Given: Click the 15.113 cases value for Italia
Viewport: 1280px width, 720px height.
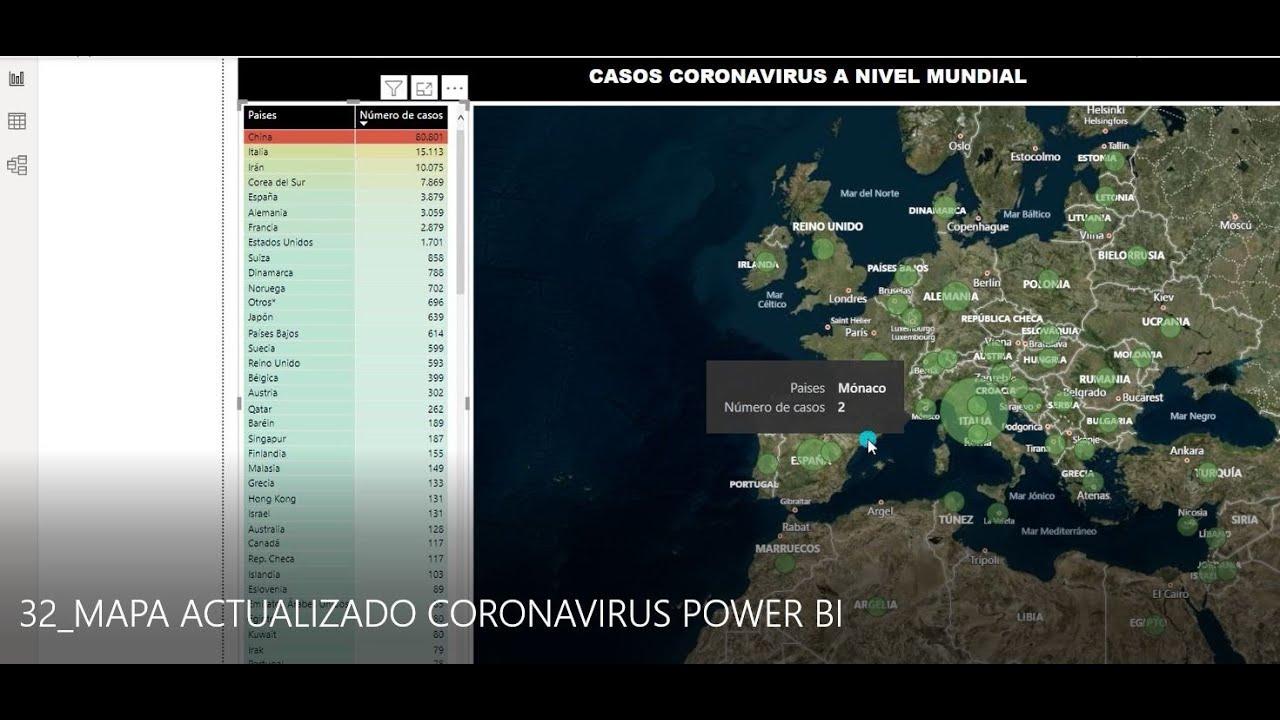Looking at the screenshot, I should (430, 152).
